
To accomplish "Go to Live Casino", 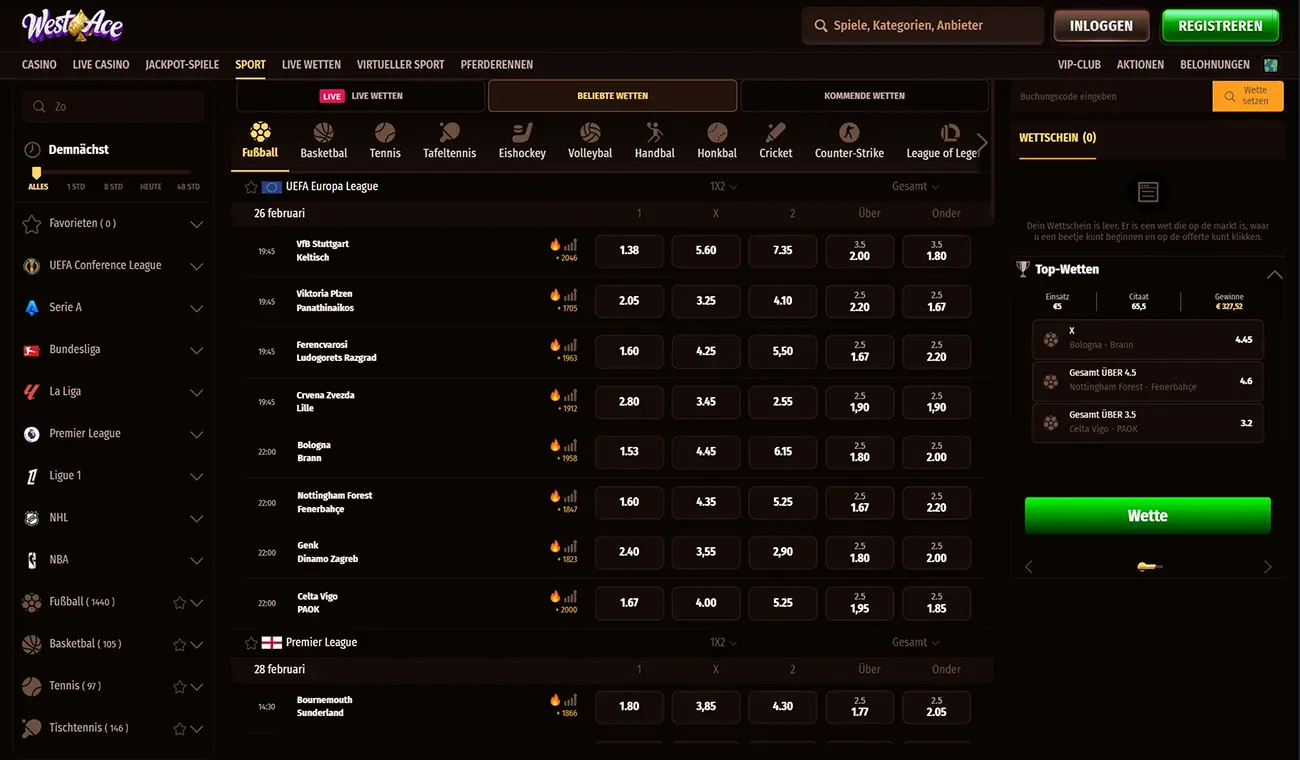I will click(x=101, y=65).
